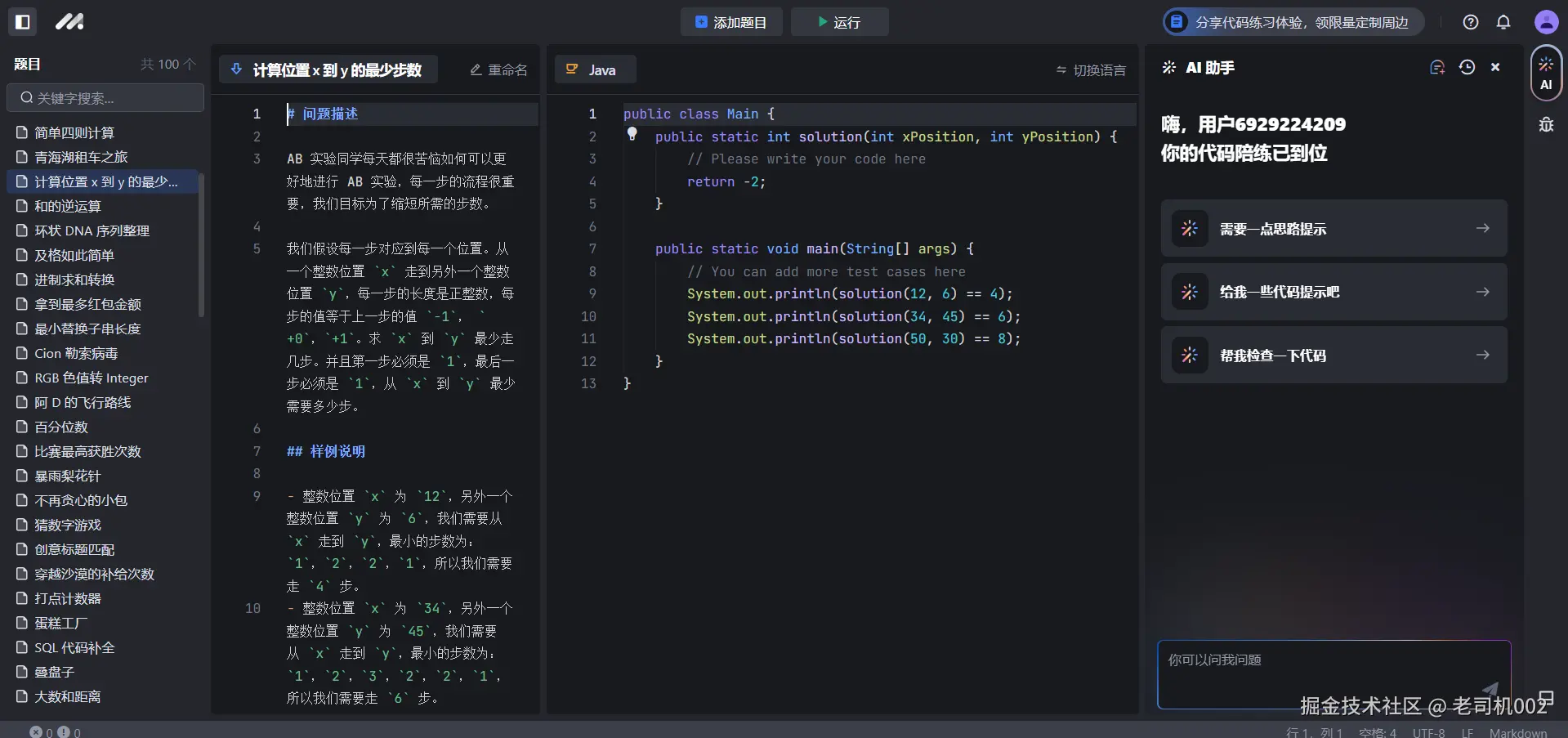Click the LF line ending status
Viewport: 1568px width, 738px height.
[x=1467, y=732]
